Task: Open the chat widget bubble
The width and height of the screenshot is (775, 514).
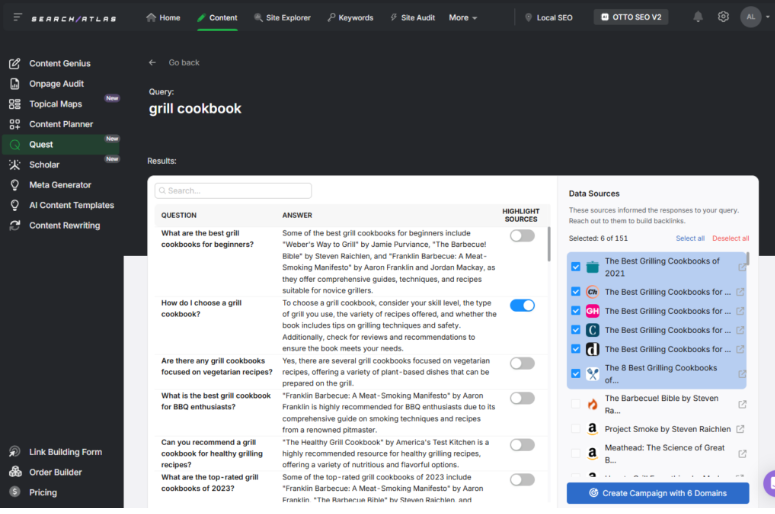Action: pos(769,483)
